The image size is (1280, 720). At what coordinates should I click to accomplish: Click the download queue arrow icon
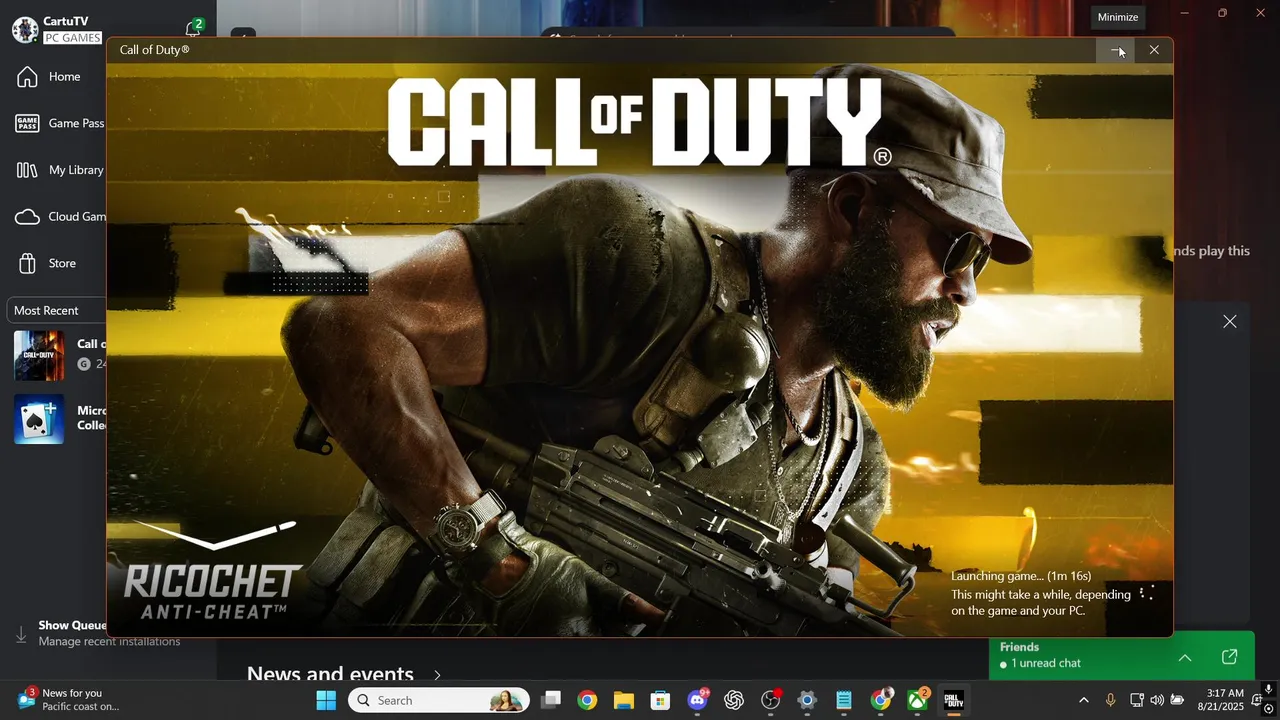21,634
